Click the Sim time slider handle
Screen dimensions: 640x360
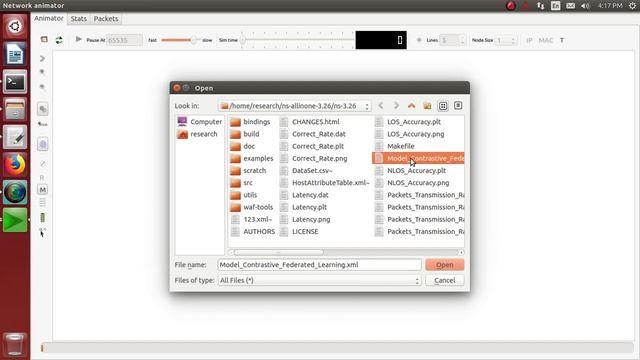coord(242,40)
